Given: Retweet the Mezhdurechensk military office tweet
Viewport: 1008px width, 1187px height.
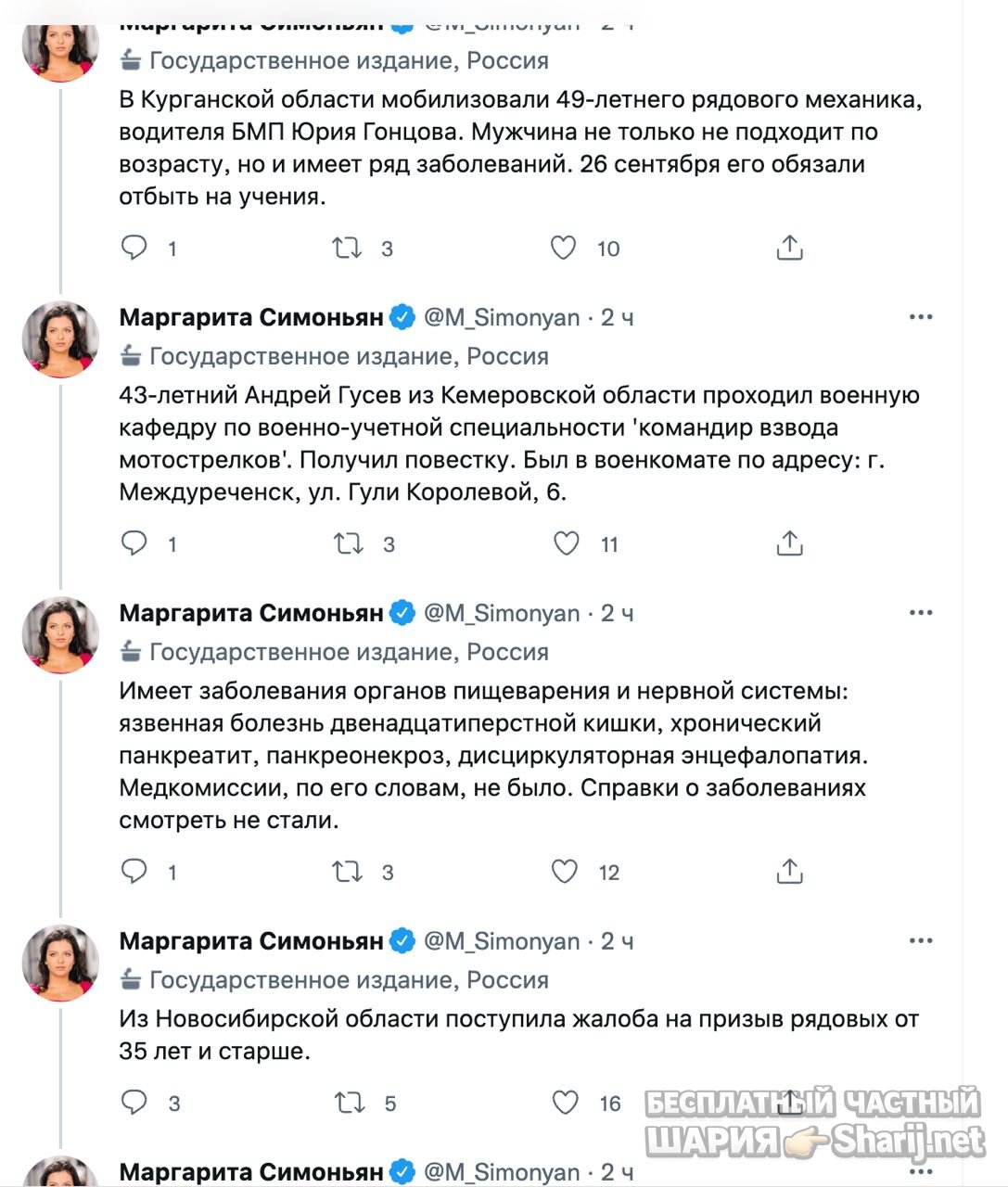Looking at the screenshot, I should (x=349, y=543).
